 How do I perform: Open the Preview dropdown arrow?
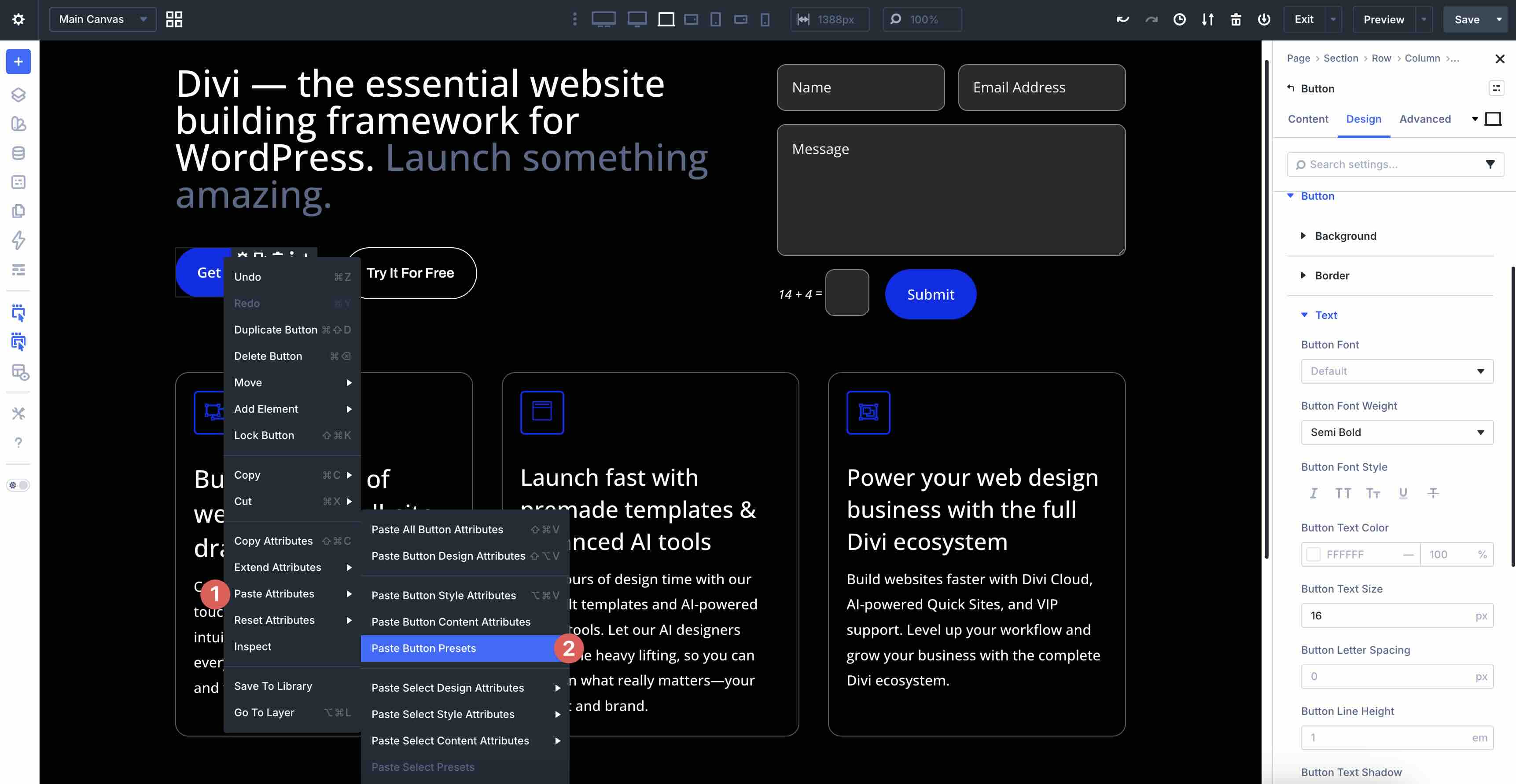(x=1424, y=19)
